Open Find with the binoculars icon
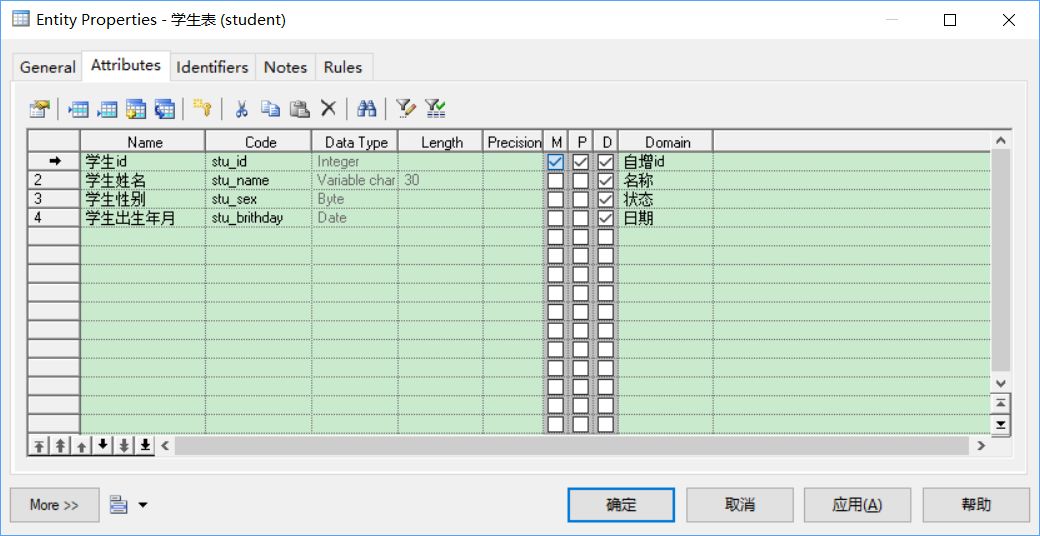 pos(366,109)
